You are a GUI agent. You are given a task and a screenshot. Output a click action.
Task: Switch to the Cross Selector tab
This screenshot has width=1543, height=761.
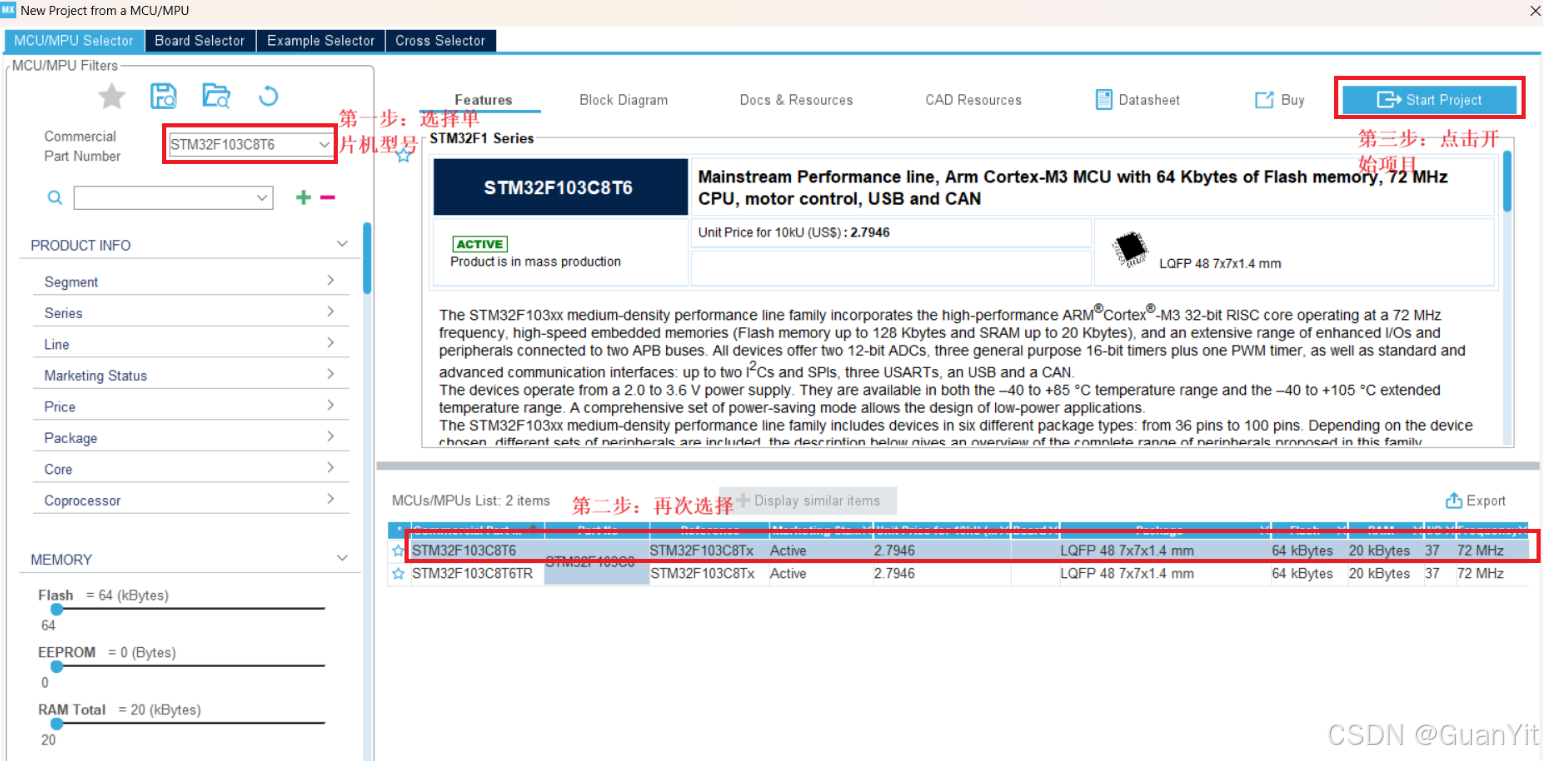pos(440,41)
